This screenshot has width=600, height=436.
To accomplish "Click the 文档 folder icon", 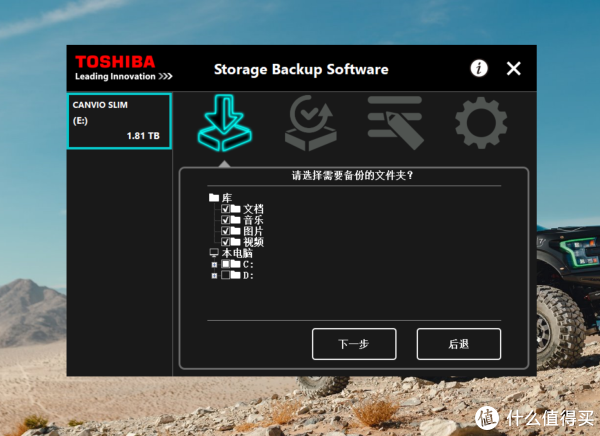I will [235, 209].
